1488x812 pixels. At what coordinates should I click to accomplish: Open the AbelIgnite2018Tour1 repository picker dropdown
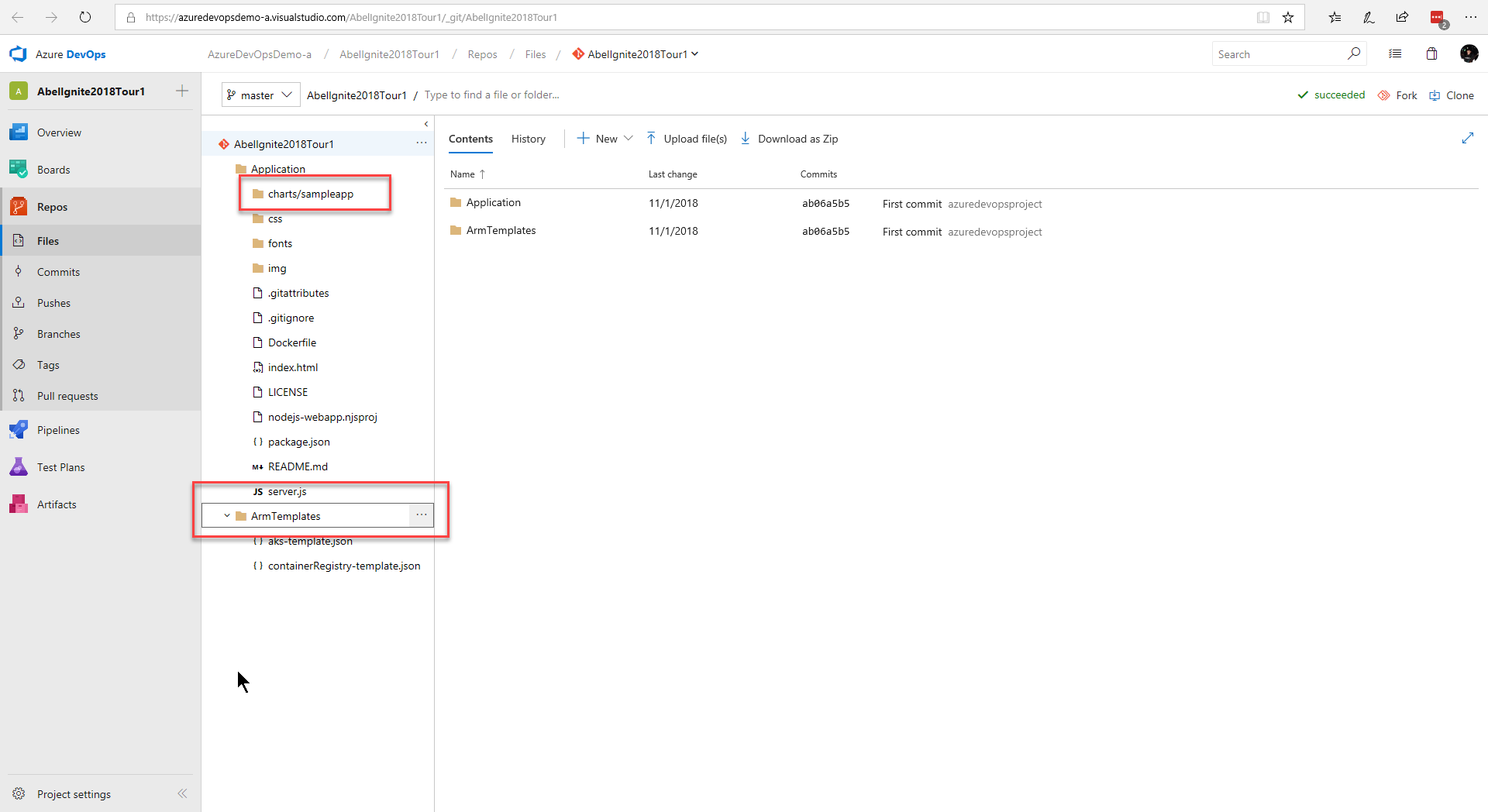[x=635, y=54]
